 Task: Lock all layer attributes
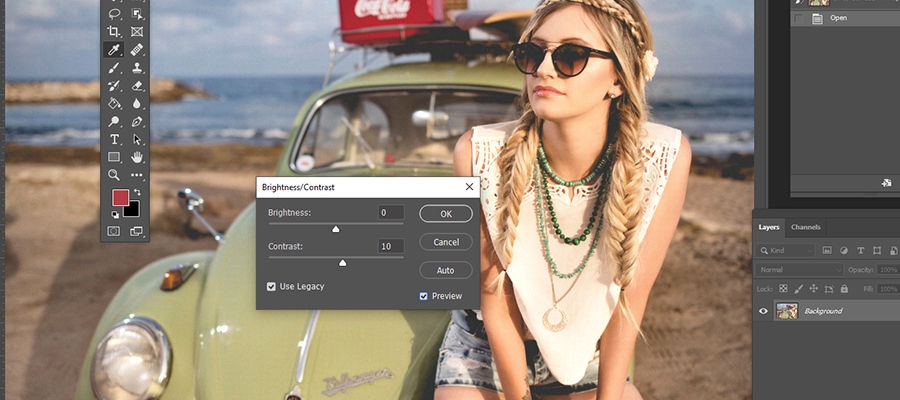pyautogui.click(x=844, y=289)
